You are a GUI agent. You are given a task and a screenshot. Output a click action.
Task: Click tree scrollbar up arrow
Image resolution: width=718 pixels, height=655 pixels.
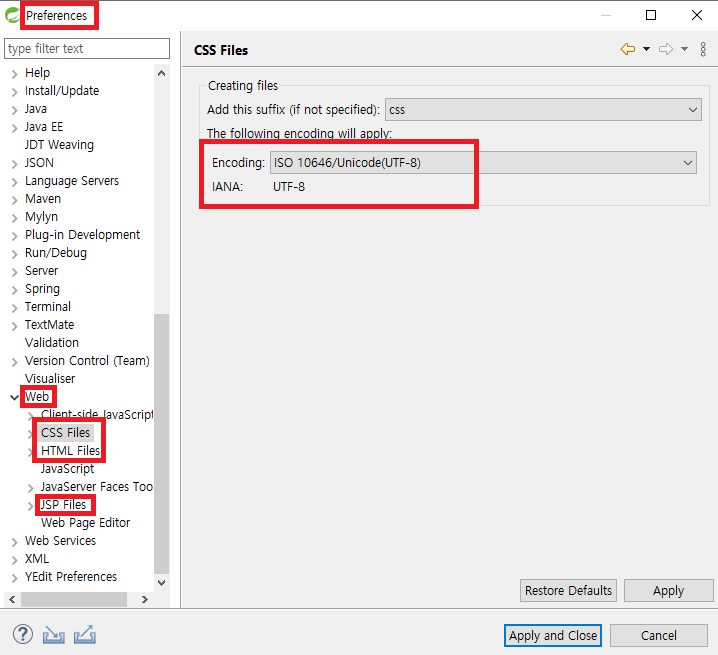162,73
